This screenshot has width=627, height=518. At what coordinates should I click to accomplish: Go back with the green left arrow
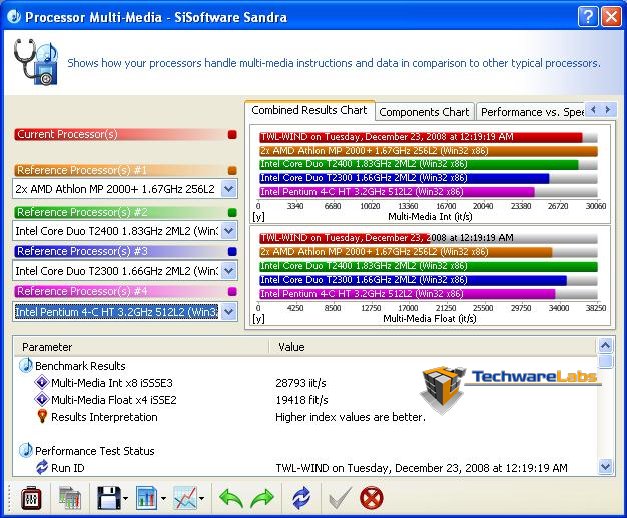231,498
